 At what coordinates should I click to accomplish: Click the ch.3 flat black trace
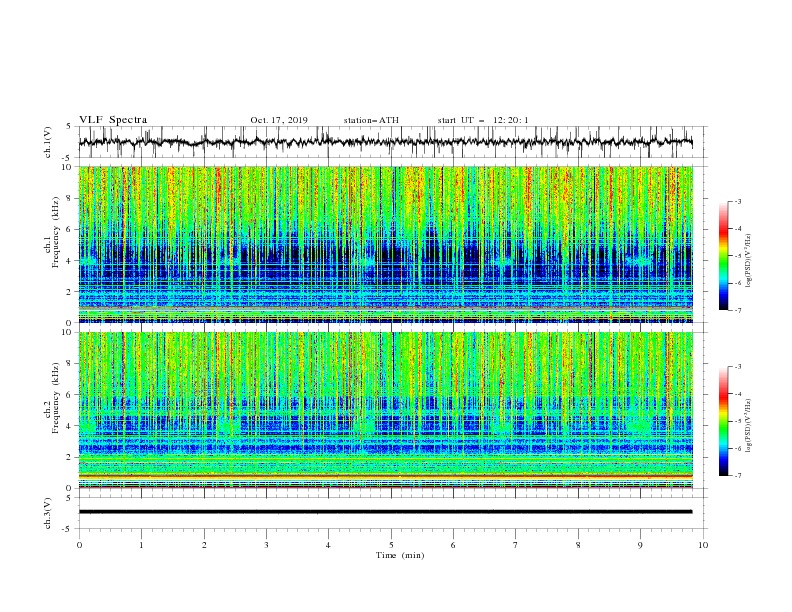[385, 512]
